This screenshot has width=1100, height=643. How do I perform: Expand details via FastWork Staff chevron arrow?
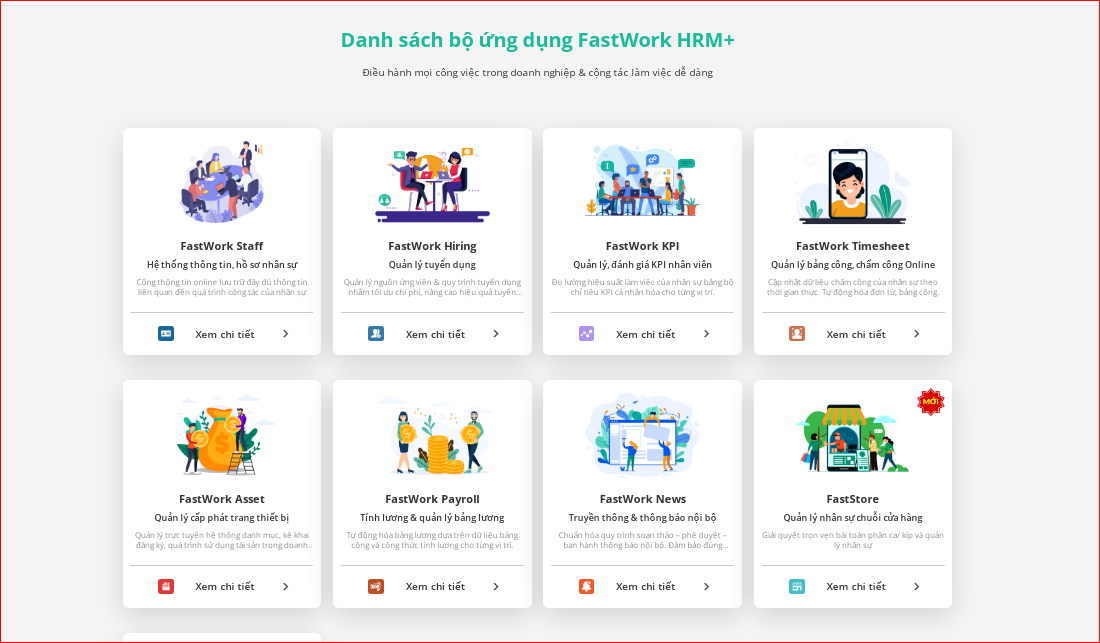(285, 334)
